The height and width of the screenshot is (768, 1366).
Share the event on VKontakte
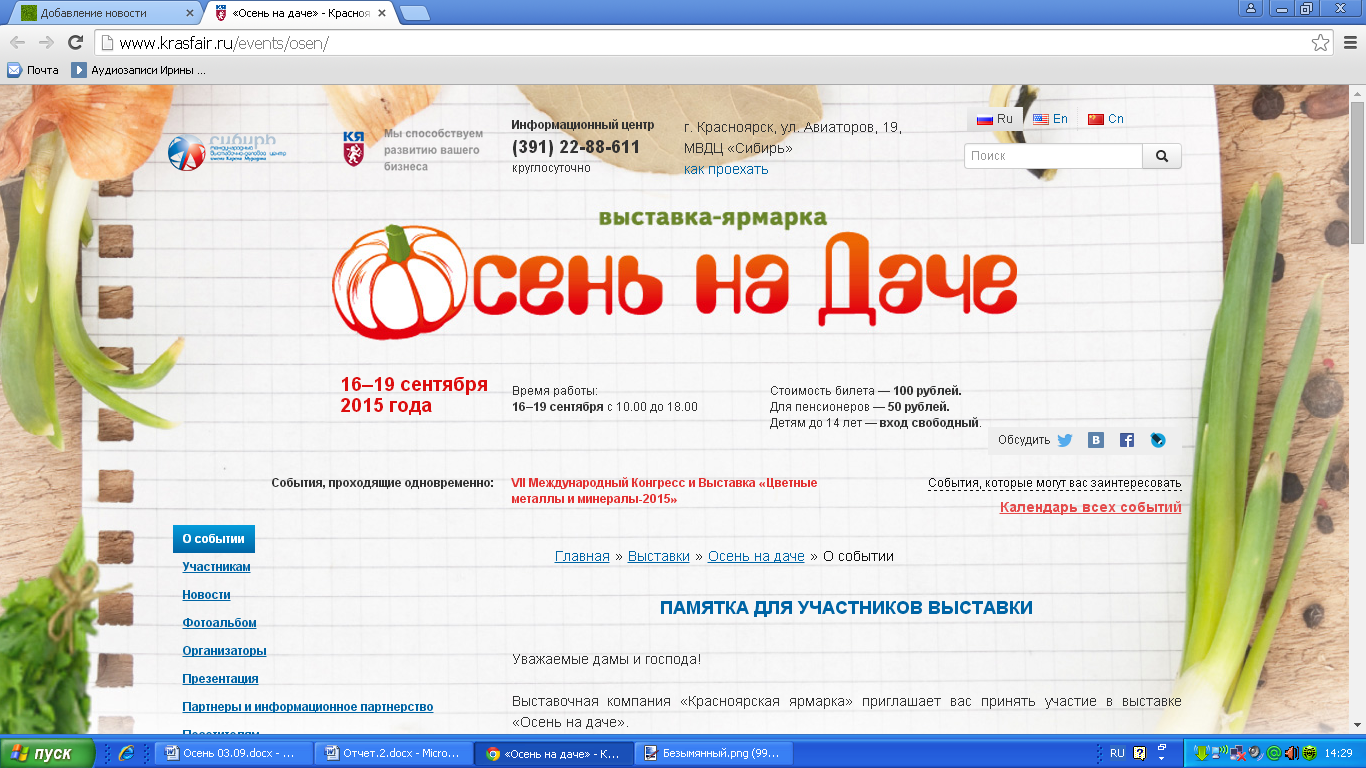tap(1096, 440)
